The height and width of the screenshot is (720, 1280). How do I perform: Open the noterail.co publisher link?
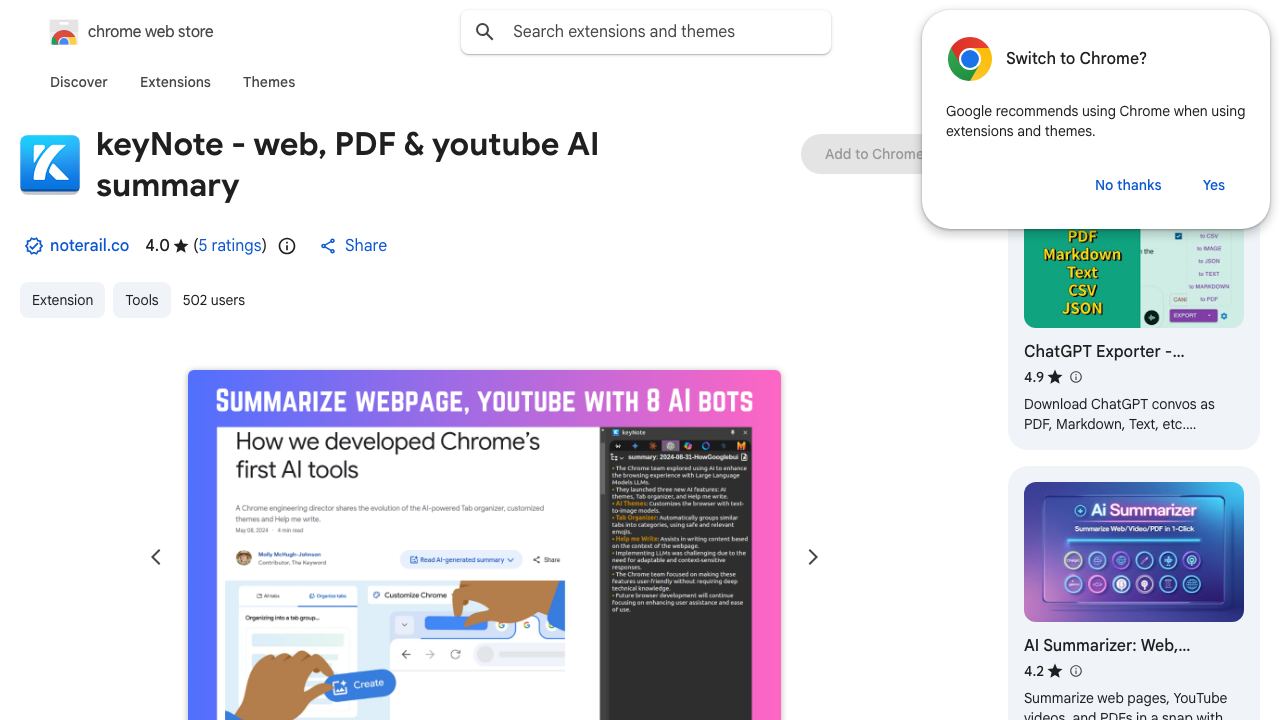89,245
